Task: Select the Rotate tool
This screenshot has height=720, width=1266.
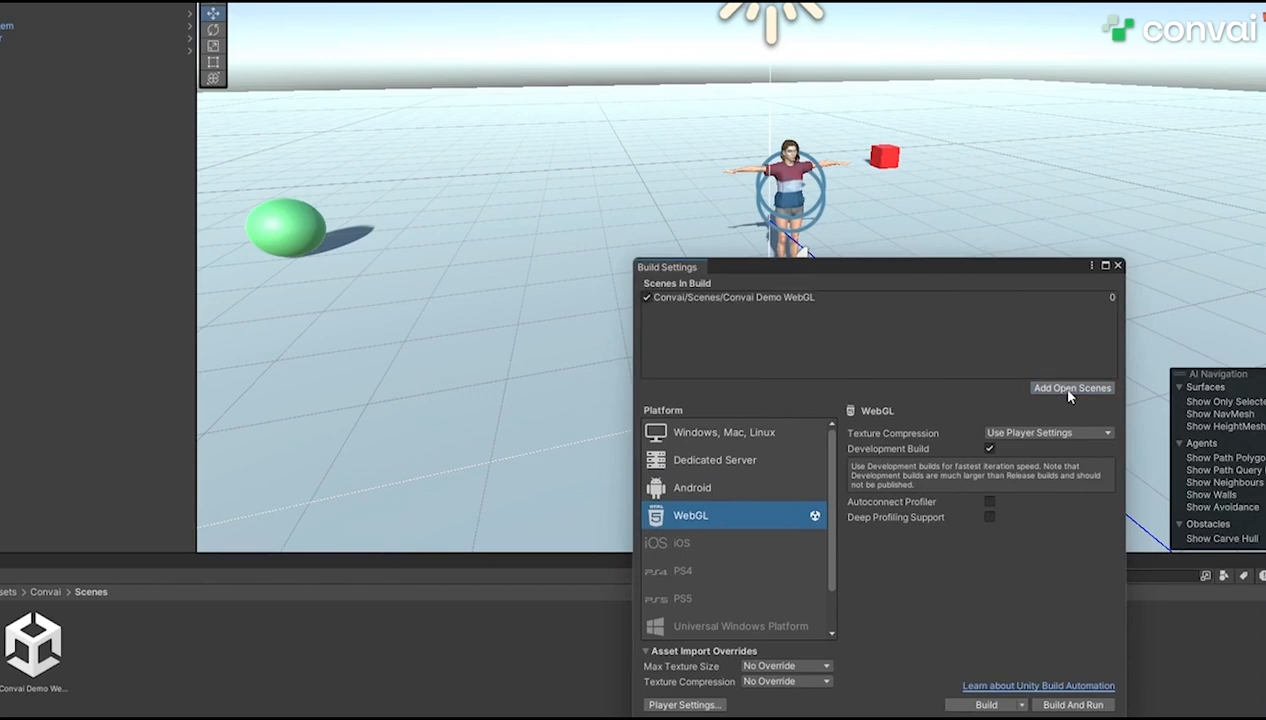Action: [213, 30]
